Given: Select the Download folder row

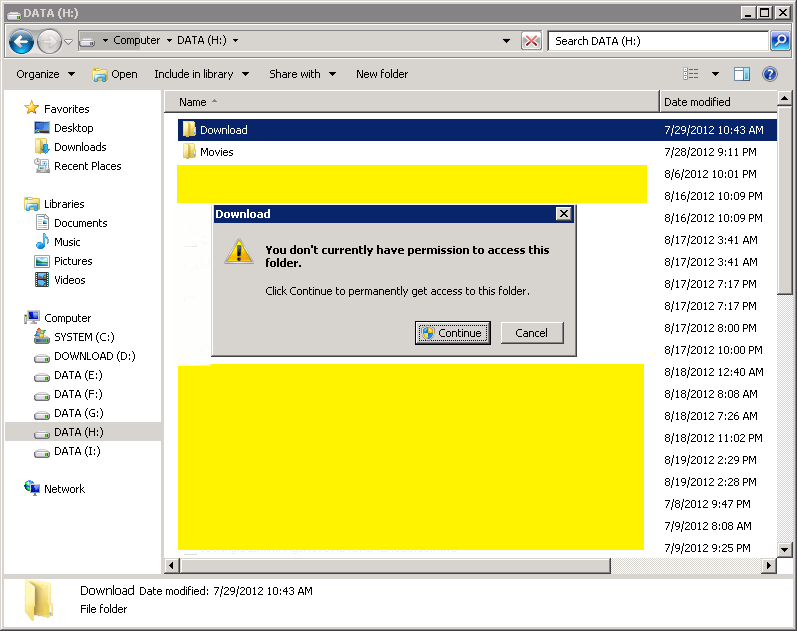Looking at the screenshot, I should point(477,130).
